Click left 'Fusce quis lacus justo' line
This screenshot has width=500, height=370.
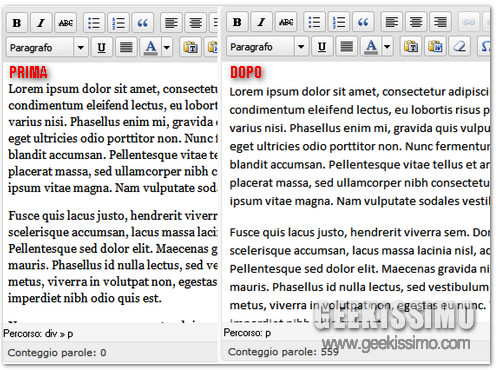(x=113, y=216)
